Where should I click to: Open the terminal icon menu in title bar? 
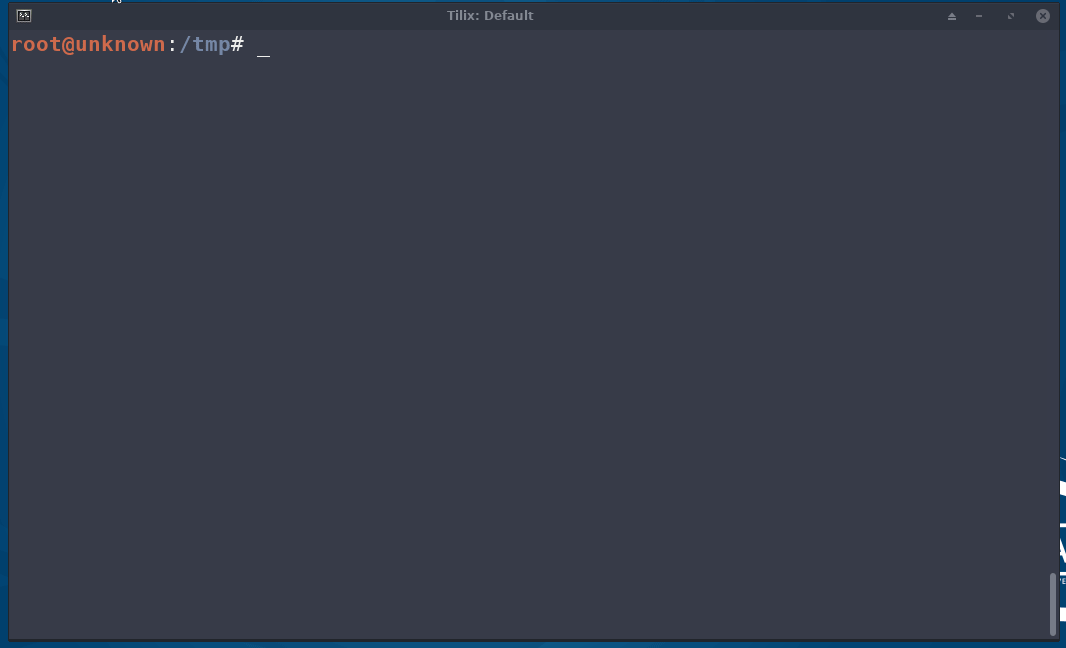point(24,16)
